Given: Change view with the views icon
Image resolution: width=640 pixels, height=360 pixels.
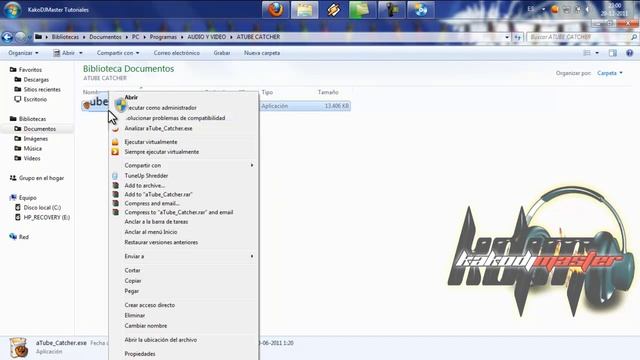Looking at the screenshot, I should click(x=587, y=53).
